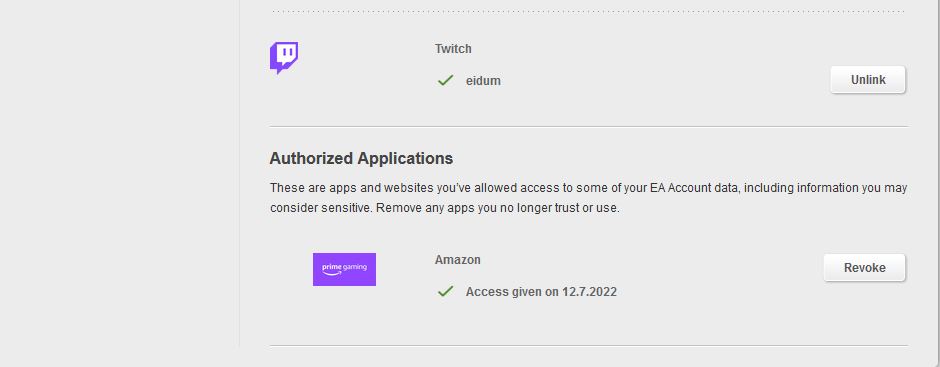Click the 'Remove any apps you no longer trust' sentence
Image resolution: width=940 pixels, height=367 pixels.
coord(498,209)
